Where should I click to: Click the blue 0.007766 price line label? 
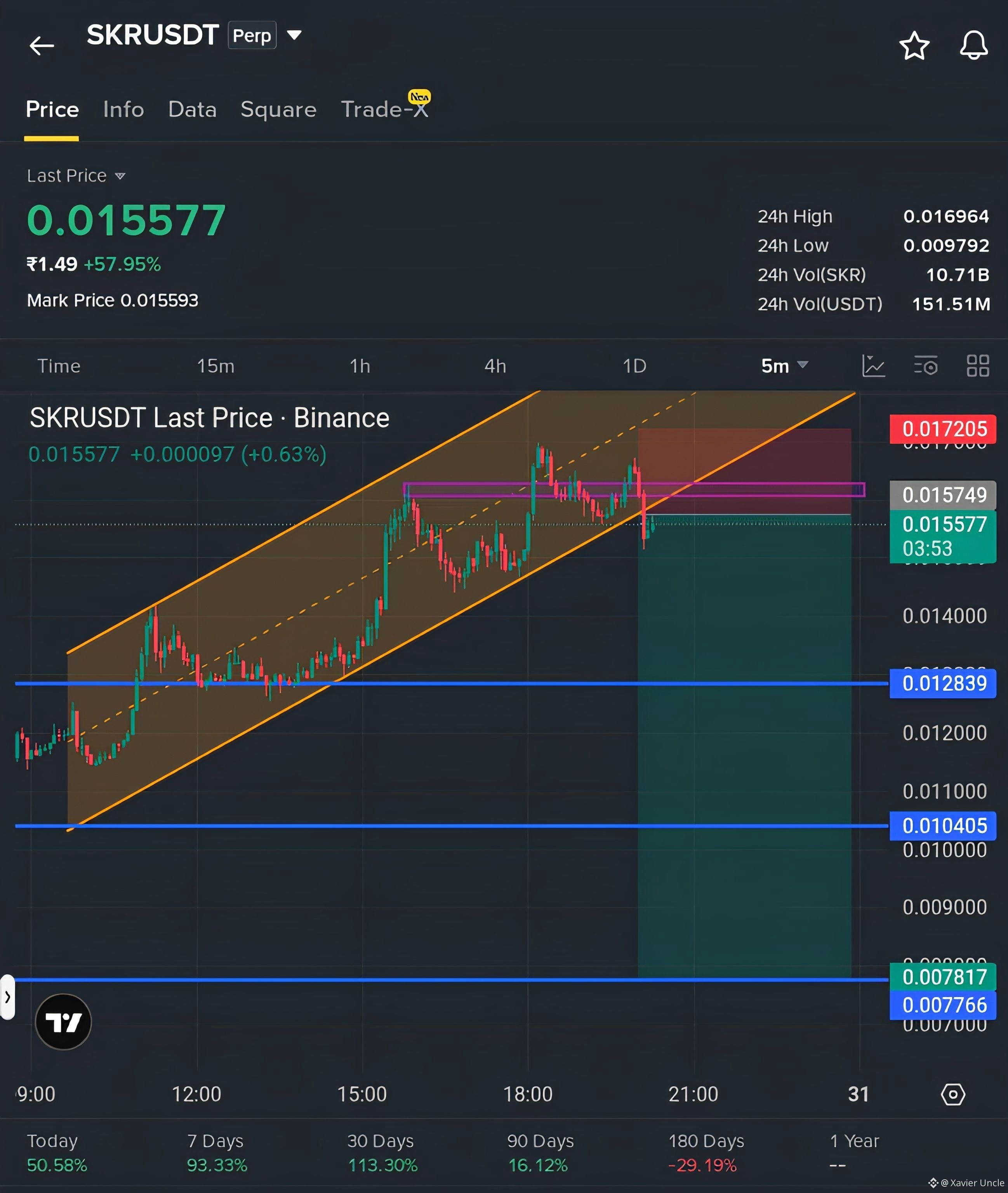(943, 1005)
